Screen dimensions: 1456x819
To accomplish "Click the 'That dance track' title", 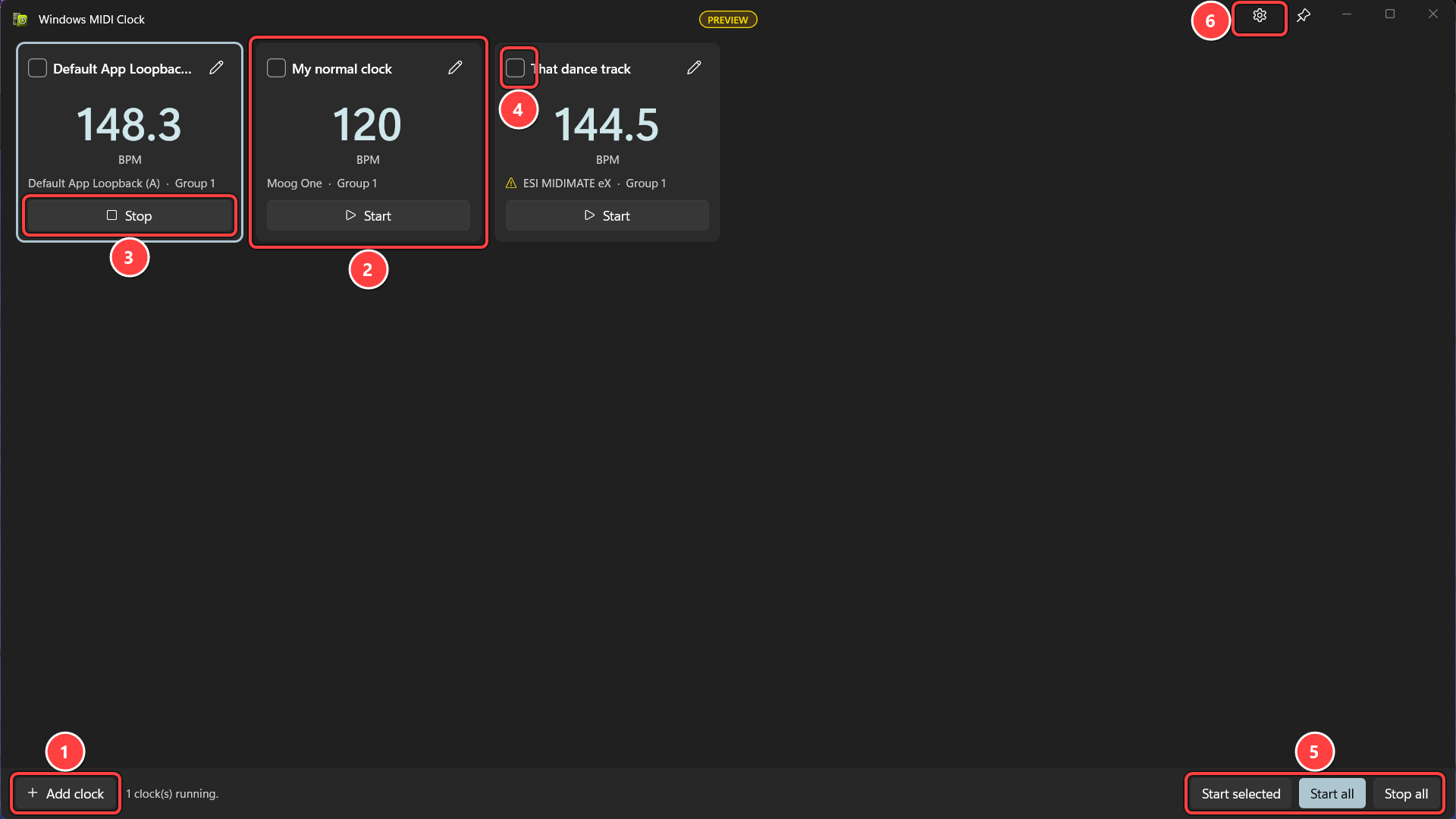I will (581, 69).
